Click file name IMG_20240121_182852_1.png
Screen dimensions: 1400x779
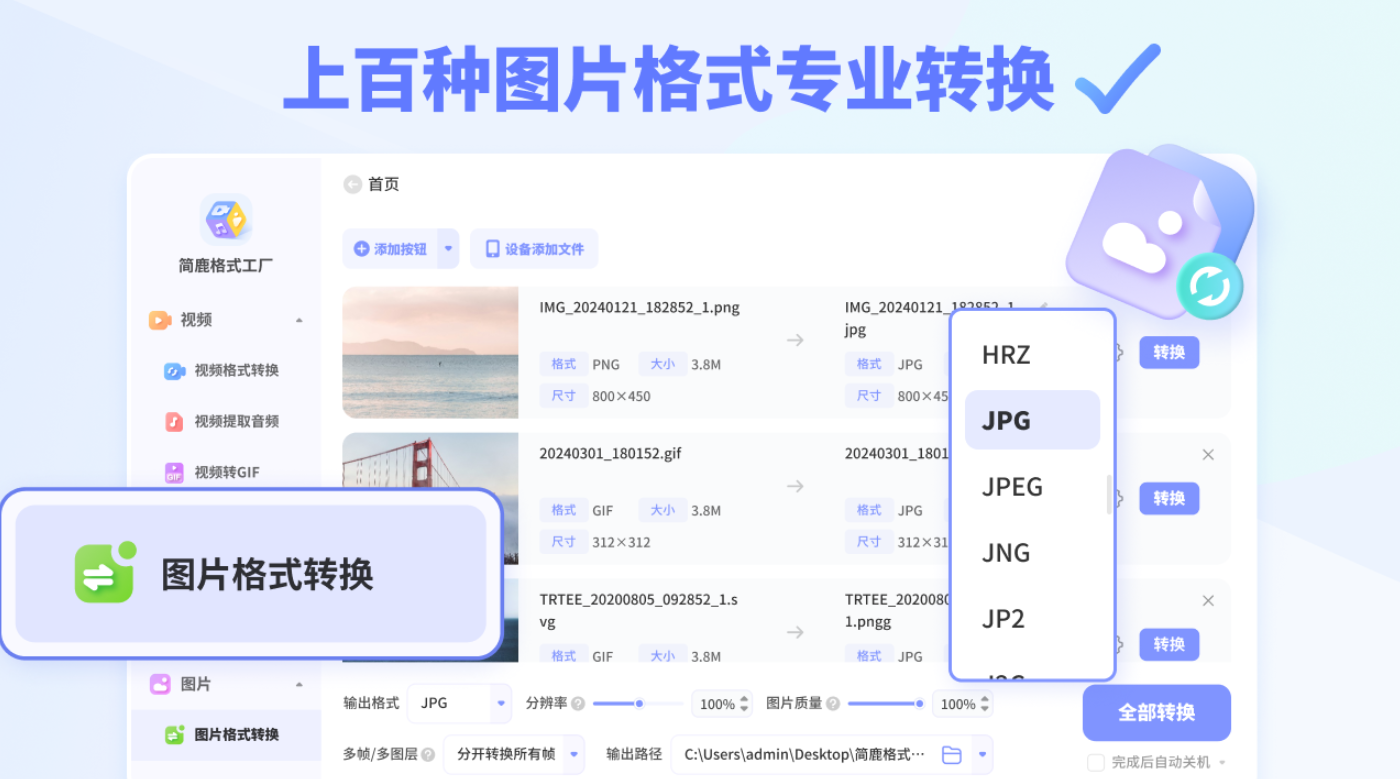[640, 307]
